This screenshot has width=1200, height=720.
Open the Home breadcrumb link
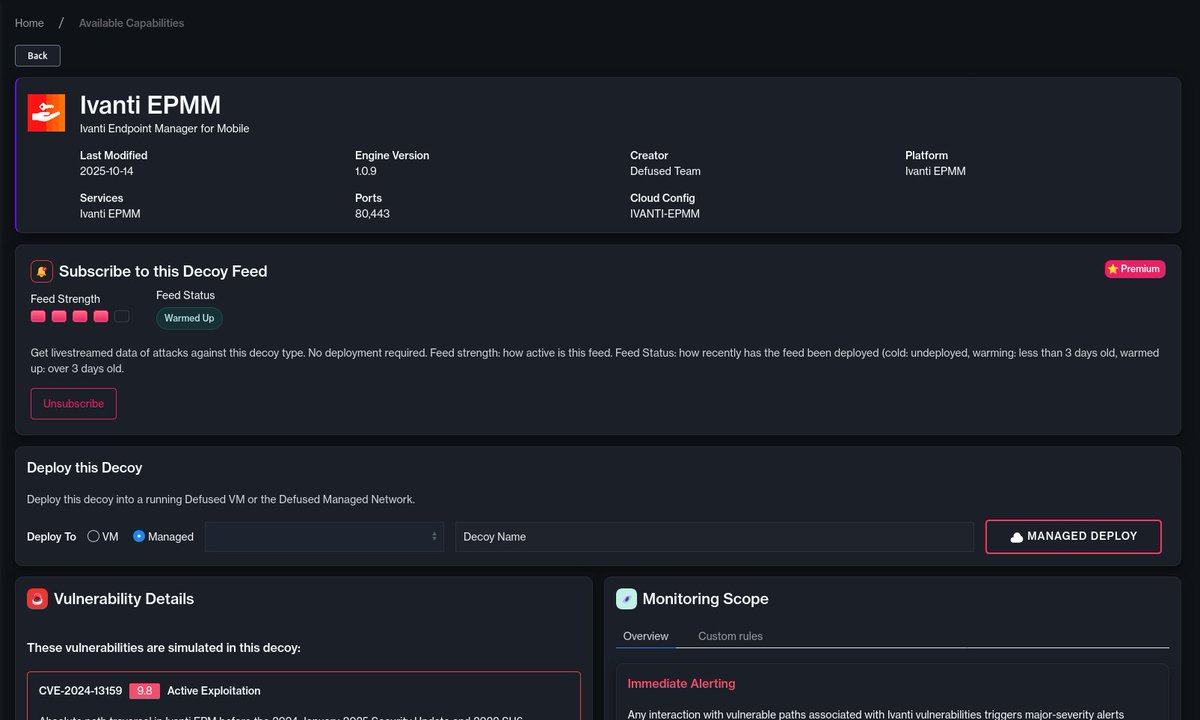(29, 23)
